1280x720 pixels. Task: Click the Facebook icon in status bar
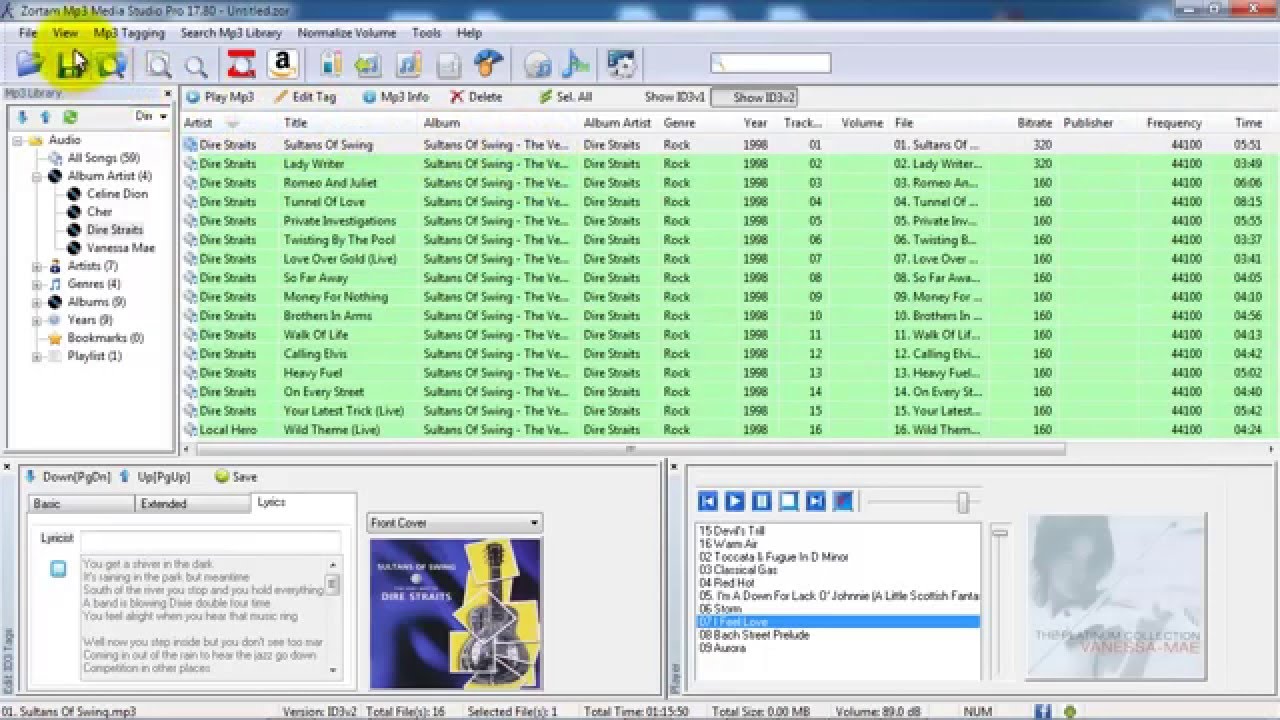tap(1043, 712)
